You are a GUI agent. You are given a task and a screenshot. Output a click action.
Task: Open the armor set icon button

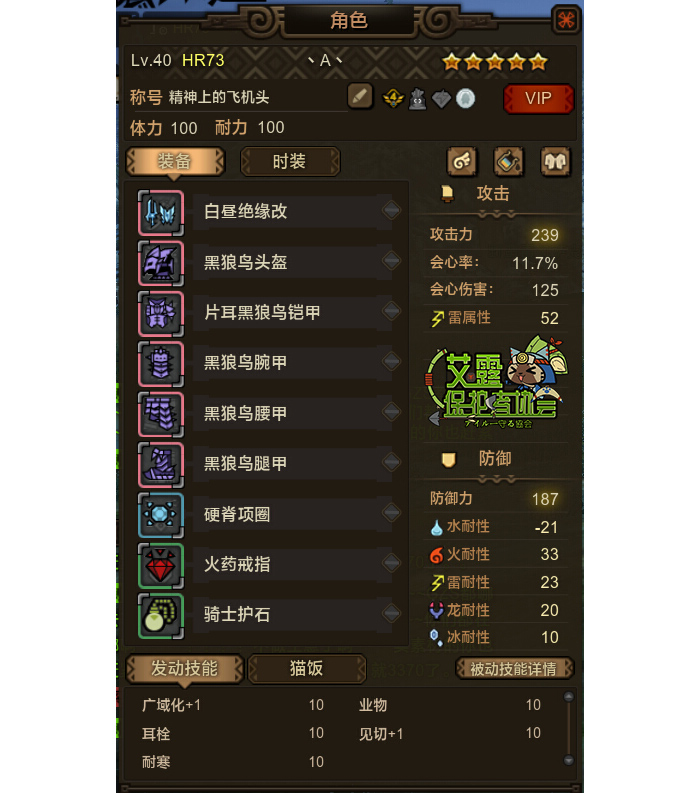pyautogui.click(x=555, y=161)
